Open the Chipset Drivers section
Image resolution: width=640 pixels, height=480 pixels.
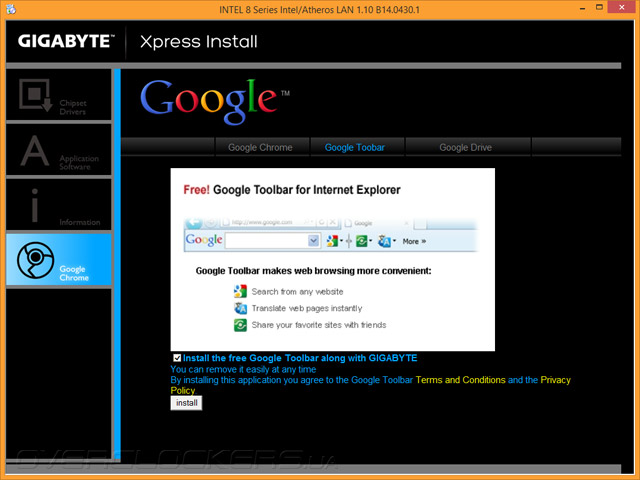(59, 95)
